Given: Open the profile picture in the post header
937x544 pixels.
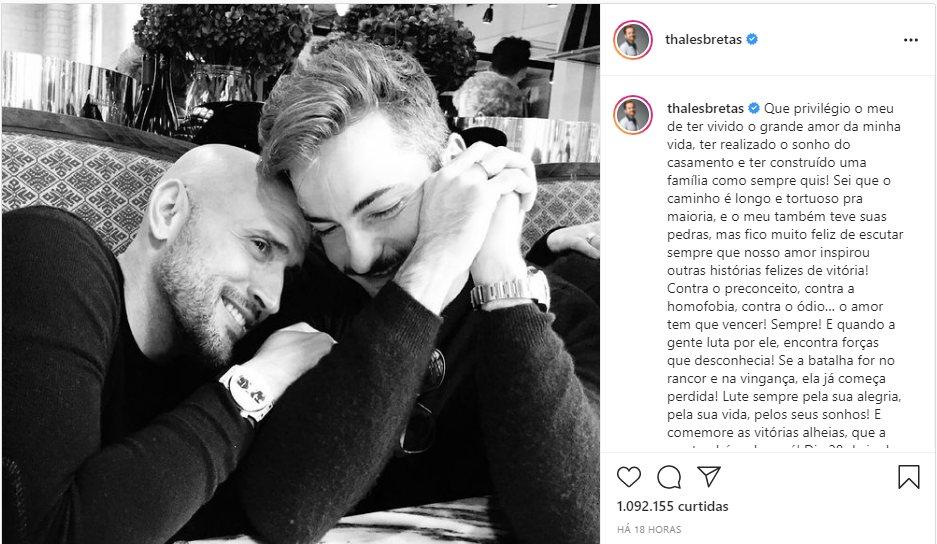Looking at the screenshot, I should click(633, 39).
